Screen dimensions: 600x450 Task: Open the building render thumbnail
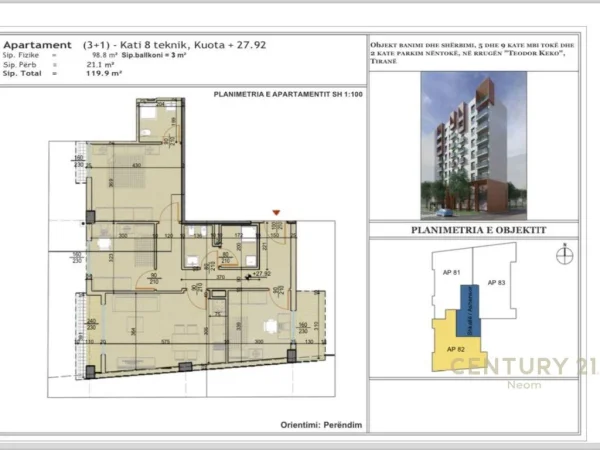(x=468, y=145)
